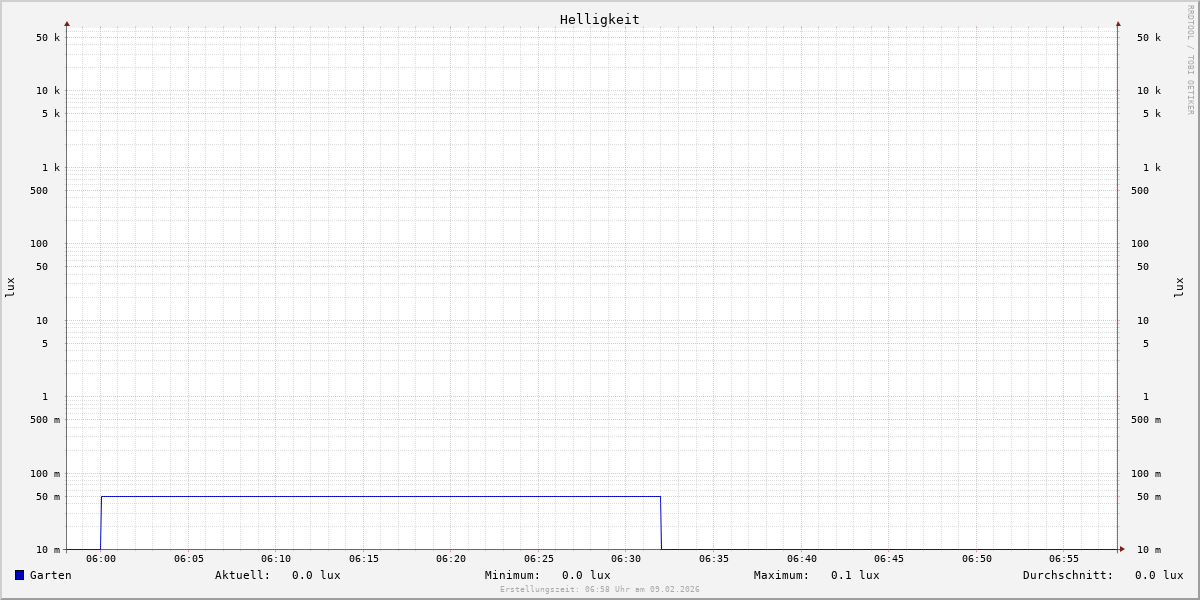Select the Minimum value 0.0 lux
This screenshot has height=600, width=1200.
pyautogui.click(x=586, y=575)
